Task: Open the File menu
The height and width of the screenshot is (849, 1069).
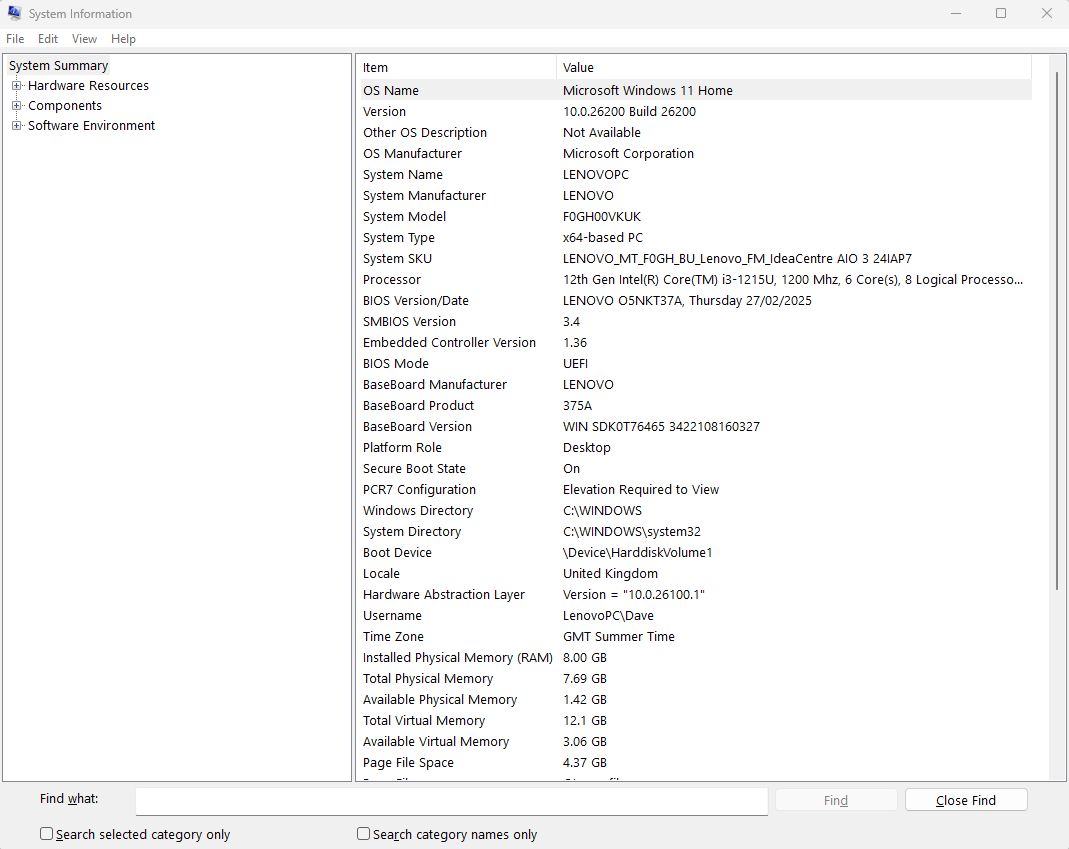Action: tap(15, 39)
